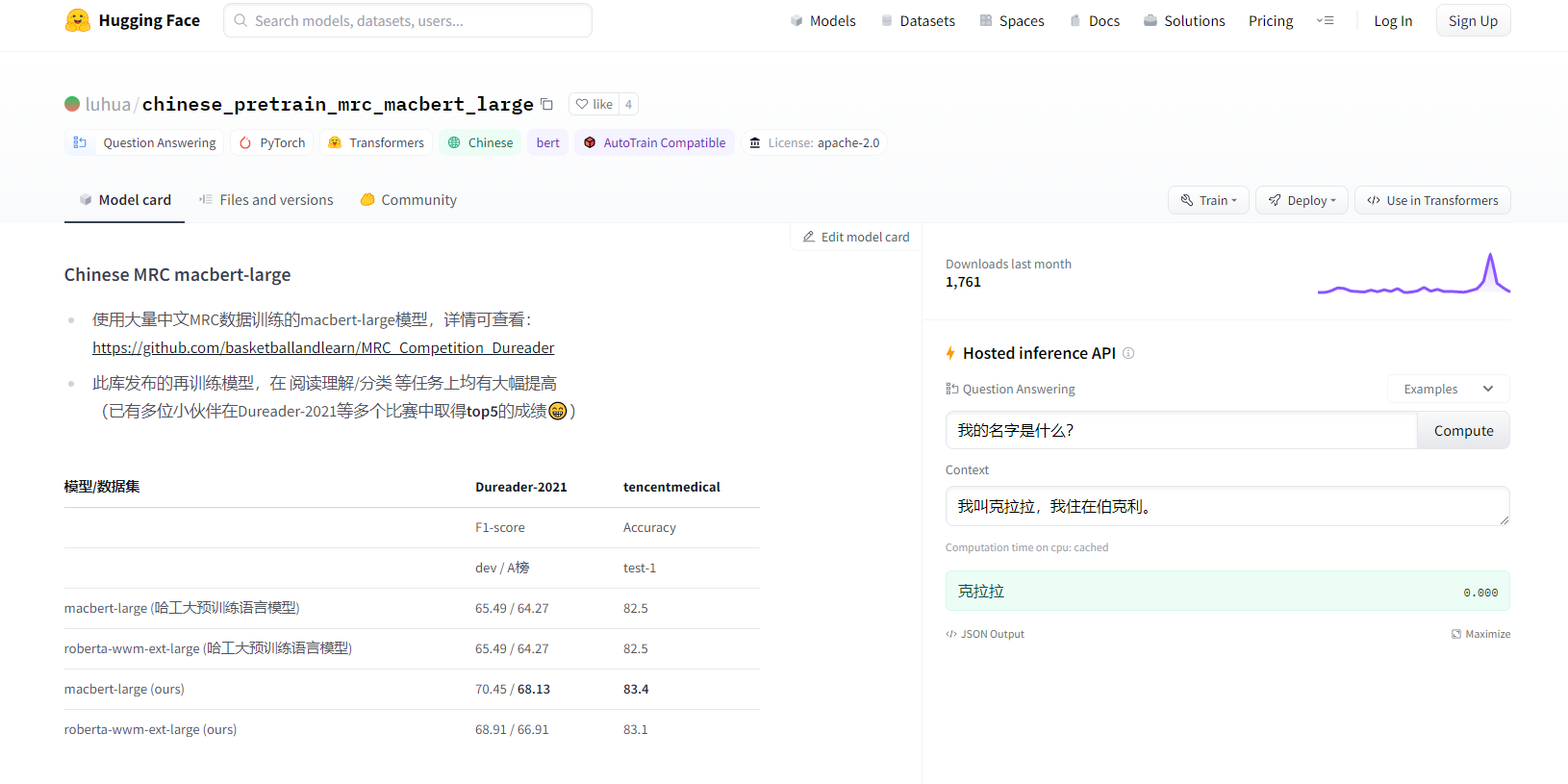Click the AutoTrain Compatible tag
The image size is (1568, 784).
[x=654, y=142]
